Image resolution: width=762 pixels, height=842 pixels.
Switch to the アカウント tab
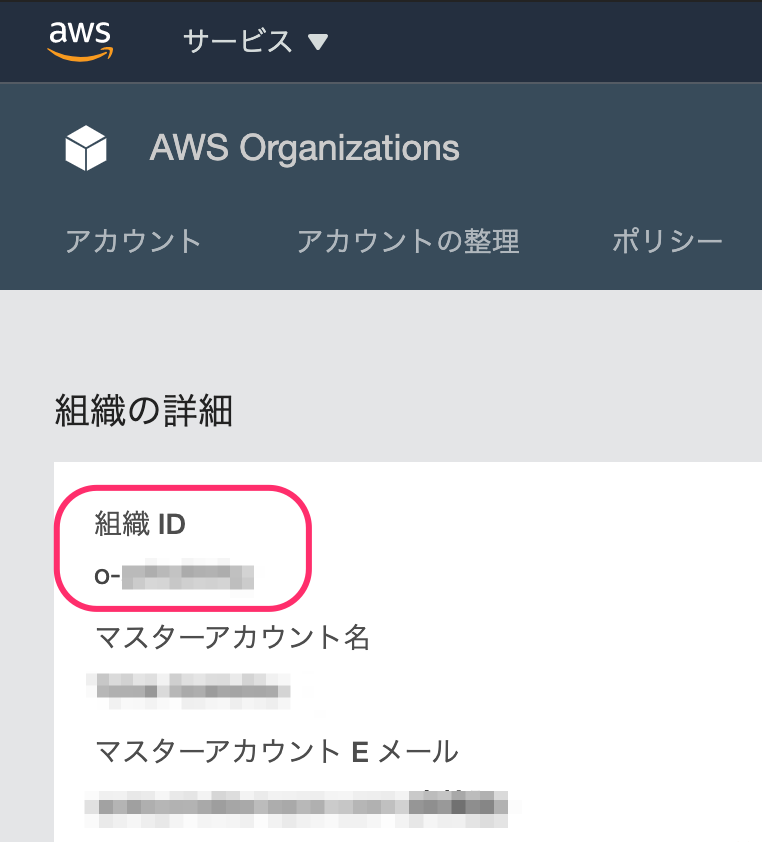133,241
